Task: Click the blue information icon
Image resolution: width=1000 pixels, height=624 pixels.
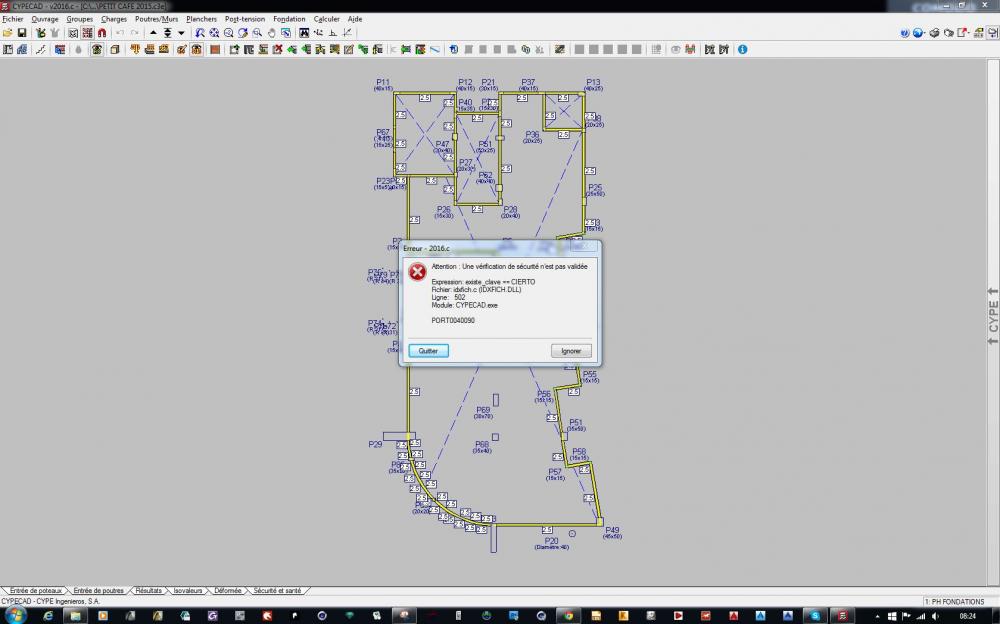Action: tap(742, 49)
